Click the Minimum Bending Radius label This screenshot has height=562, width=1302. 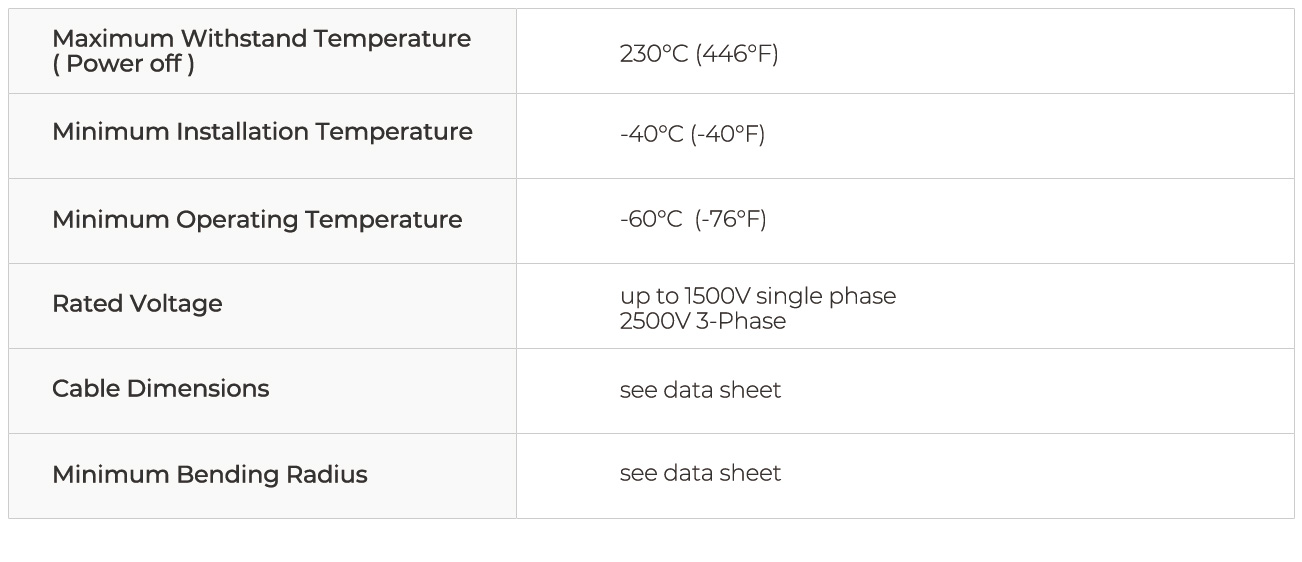209,475
